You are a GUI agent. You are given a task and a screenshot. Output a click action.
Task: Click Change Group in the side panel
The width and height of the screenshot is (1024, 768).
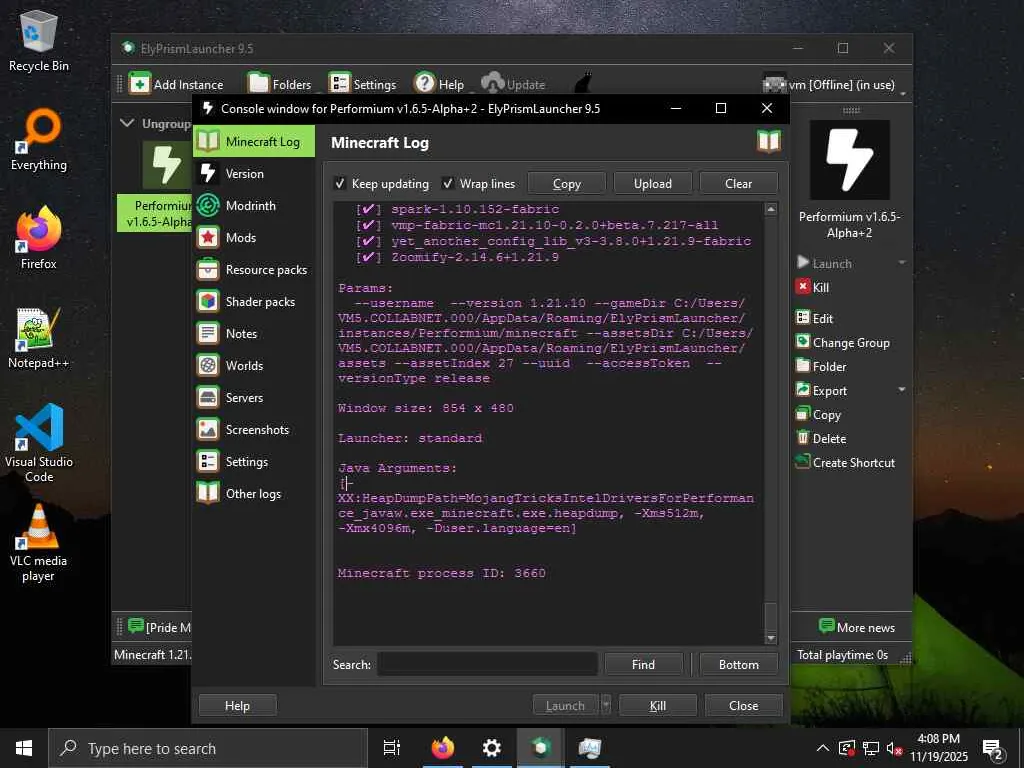tap(842, 342)
